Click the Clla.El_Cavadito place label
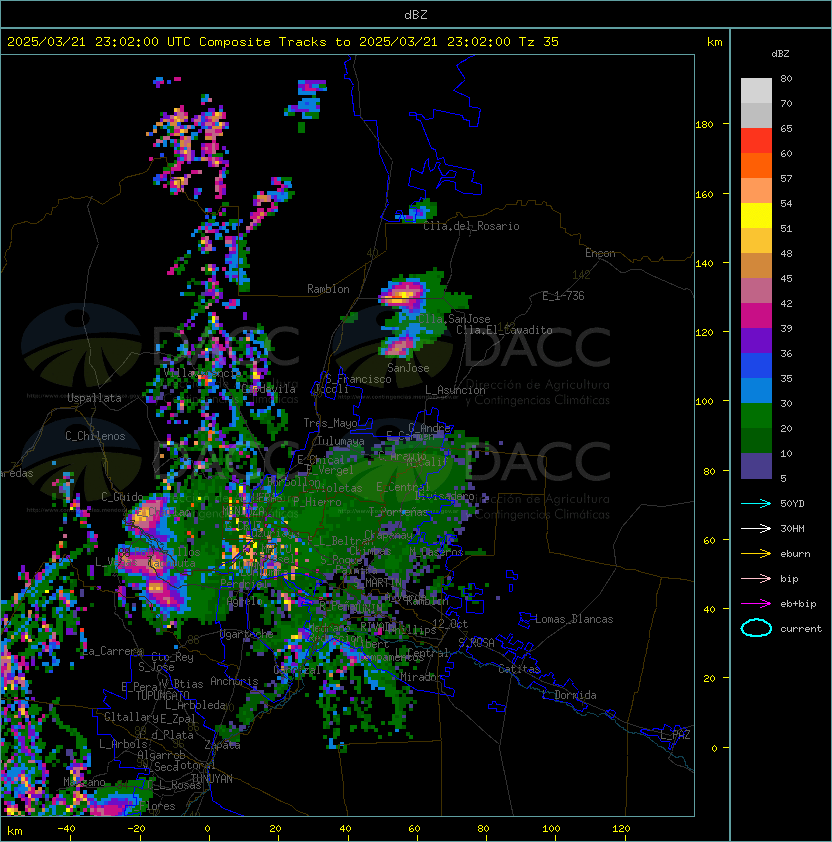Screen dimensions: 832x842 point(504,330)
